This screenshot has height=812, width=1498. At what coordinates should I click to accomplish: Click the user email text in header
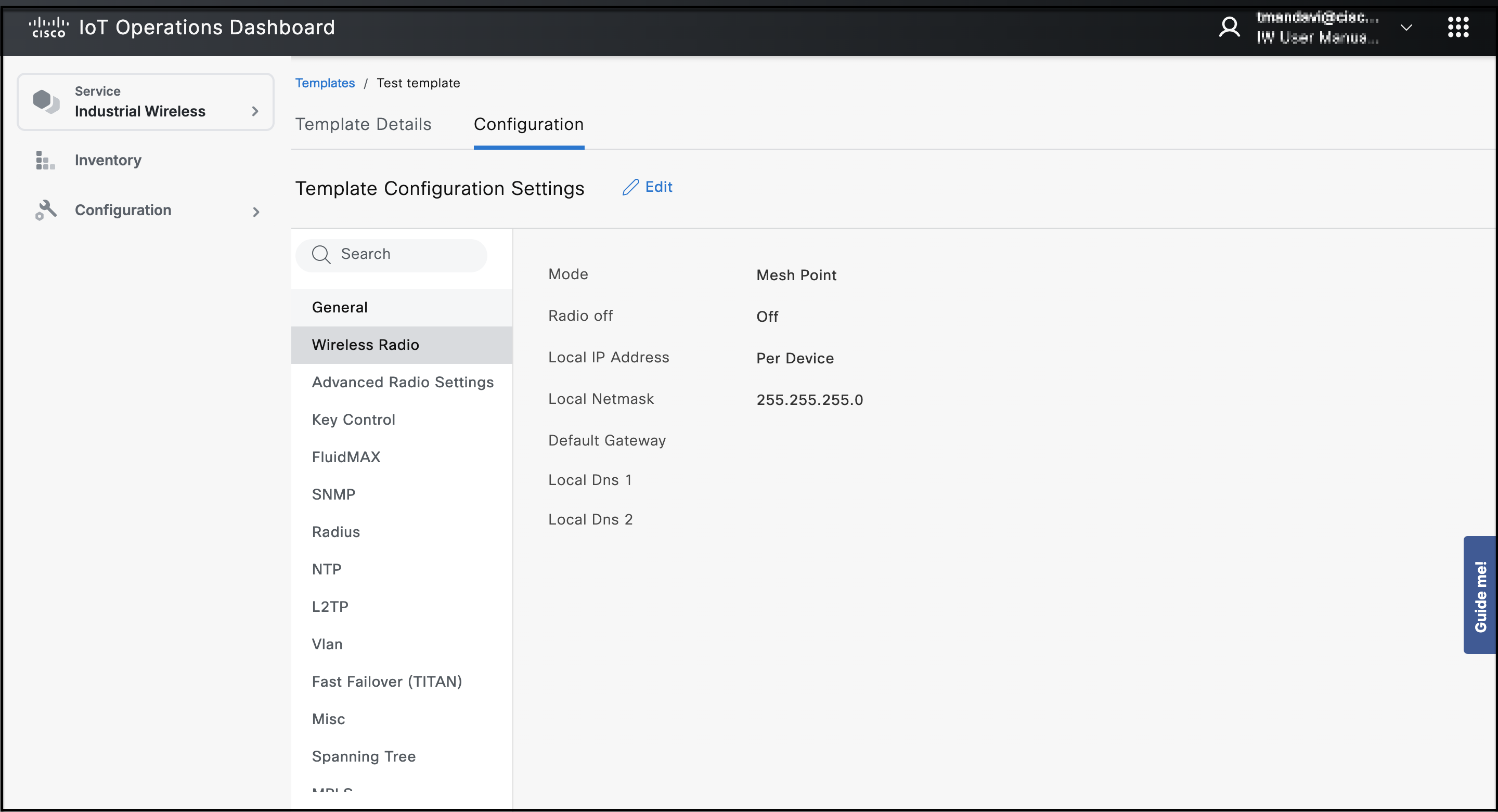tap(1316, 18)
